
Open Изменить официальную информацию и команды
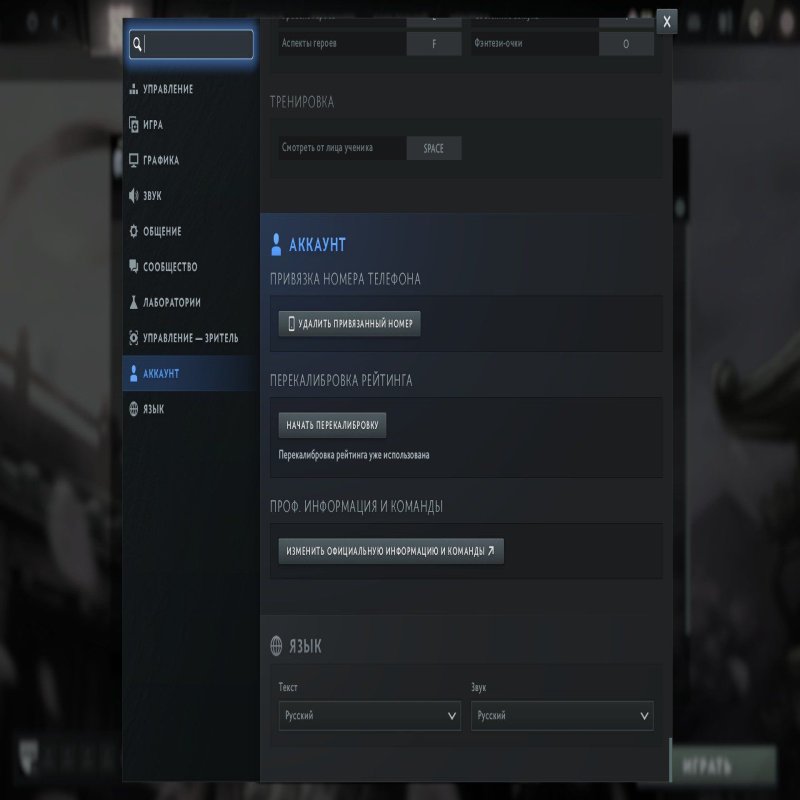[x=390, y=551]
